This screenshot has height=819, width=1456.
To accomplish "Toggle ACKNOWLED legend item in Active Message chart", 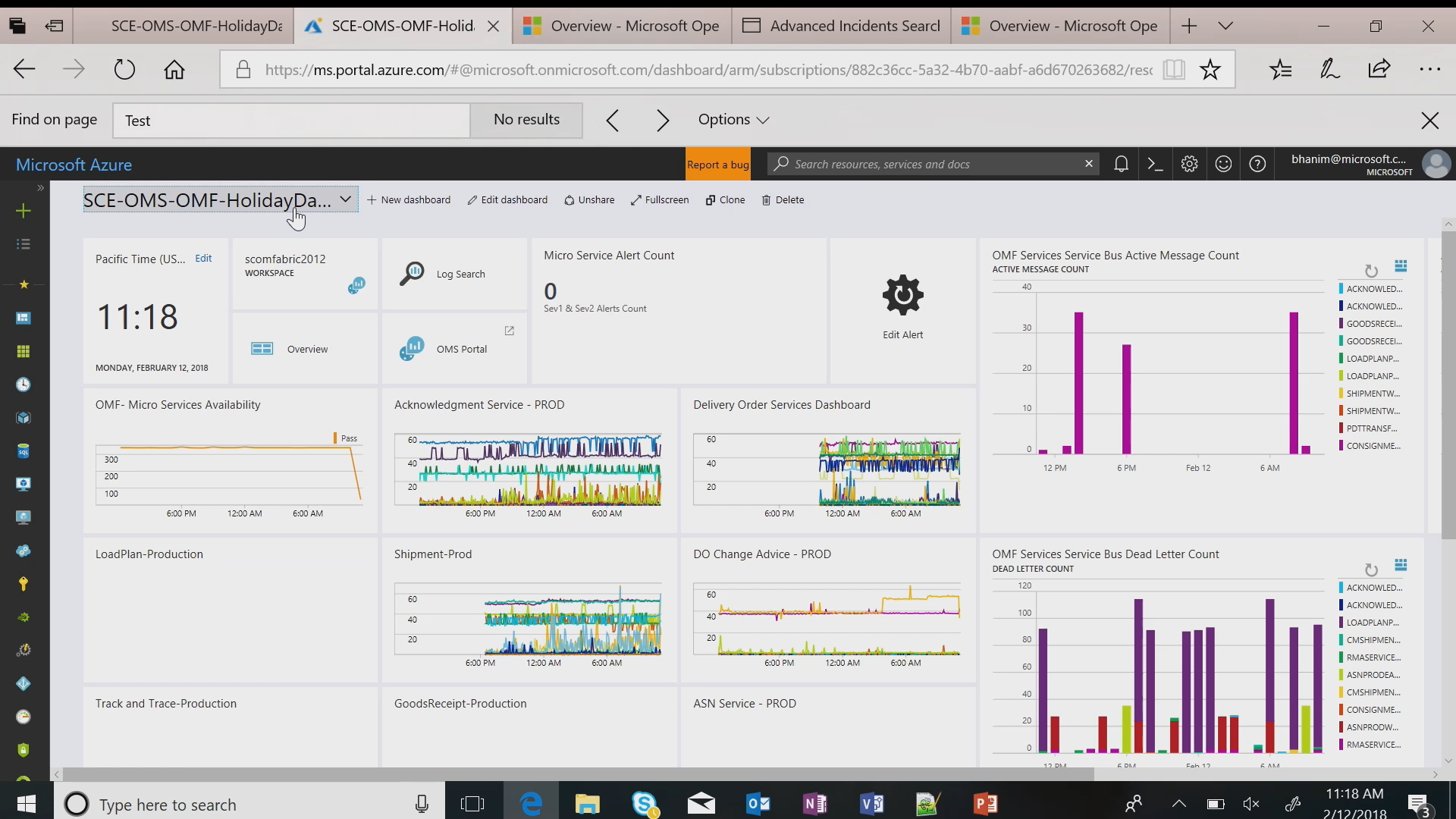I will pyautogui.click(x=1373, y=289).
